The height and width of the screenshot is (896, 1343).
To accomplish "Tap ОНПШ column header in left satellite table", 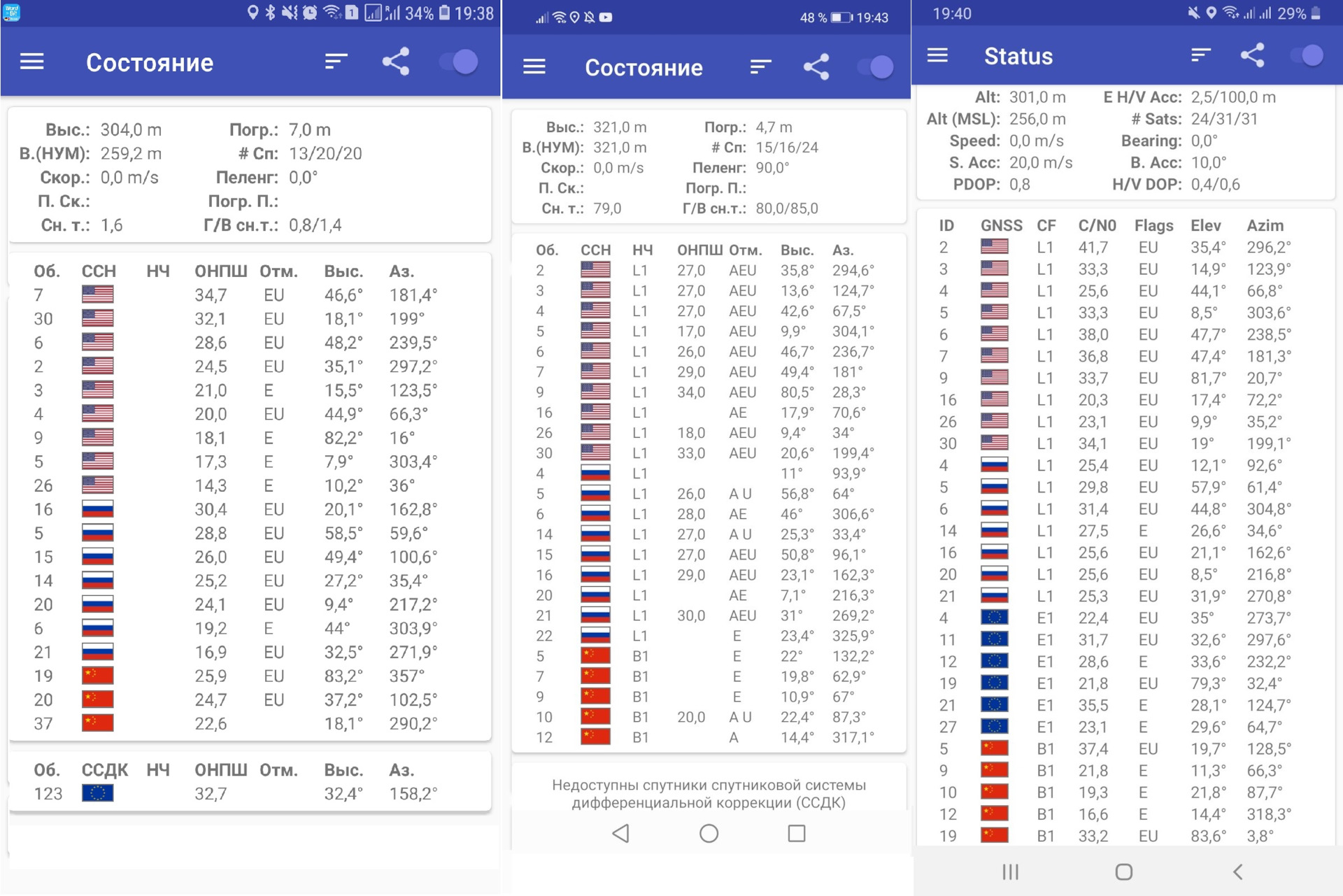I will [220, 271].
